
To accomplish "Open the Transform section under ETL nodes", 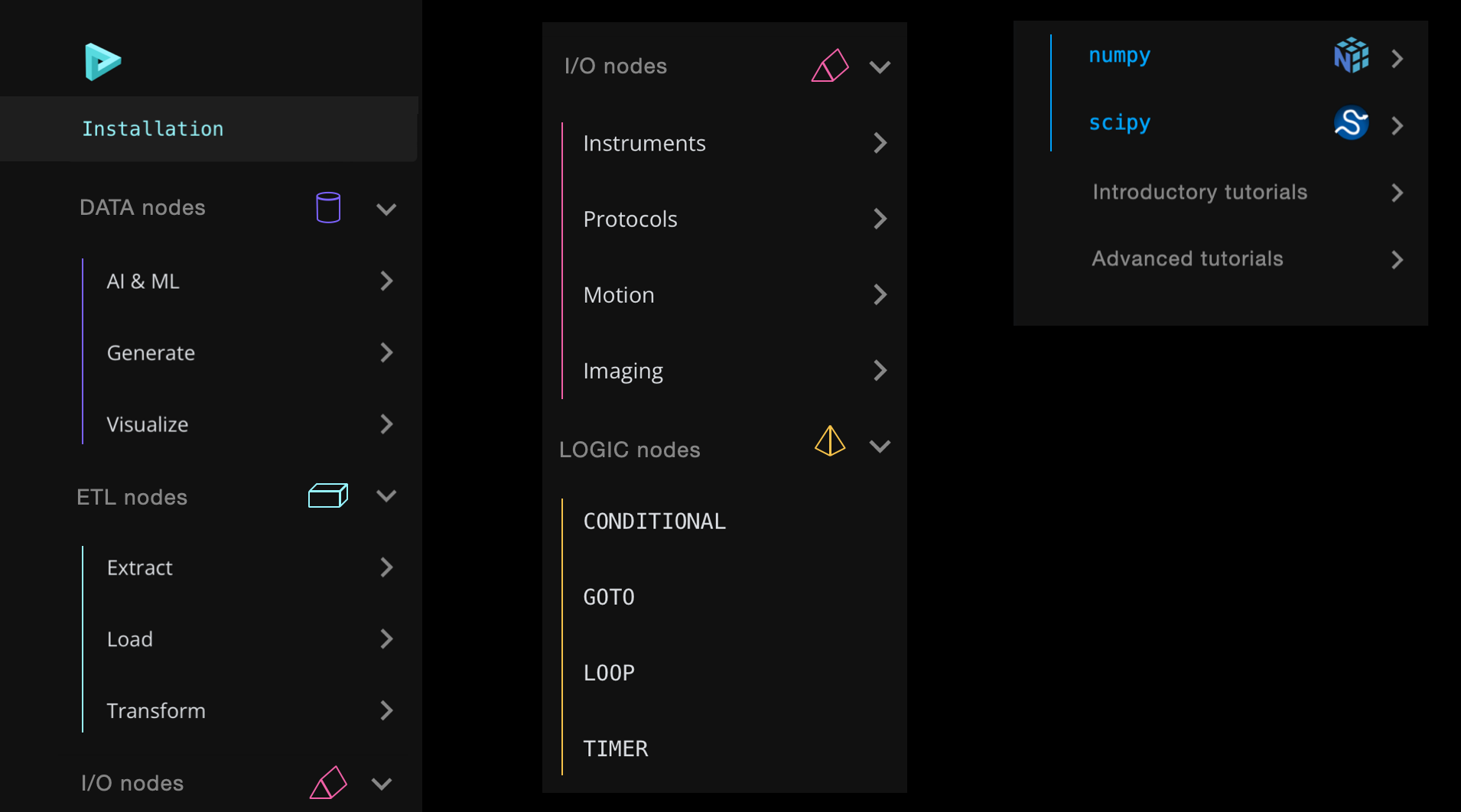I will tap(156, 710).
